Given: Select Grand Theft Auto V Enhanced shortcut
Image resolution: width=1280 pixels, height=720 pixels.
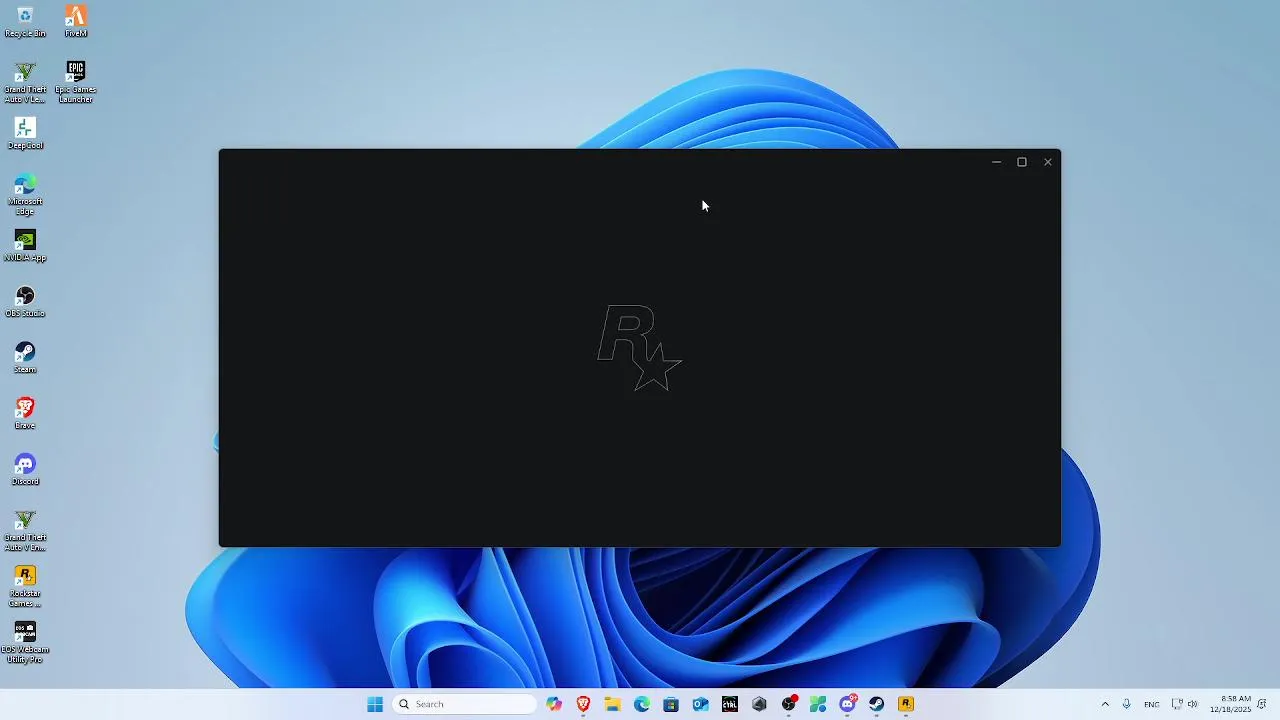Looking at the screenshot, I should (25, 530).
